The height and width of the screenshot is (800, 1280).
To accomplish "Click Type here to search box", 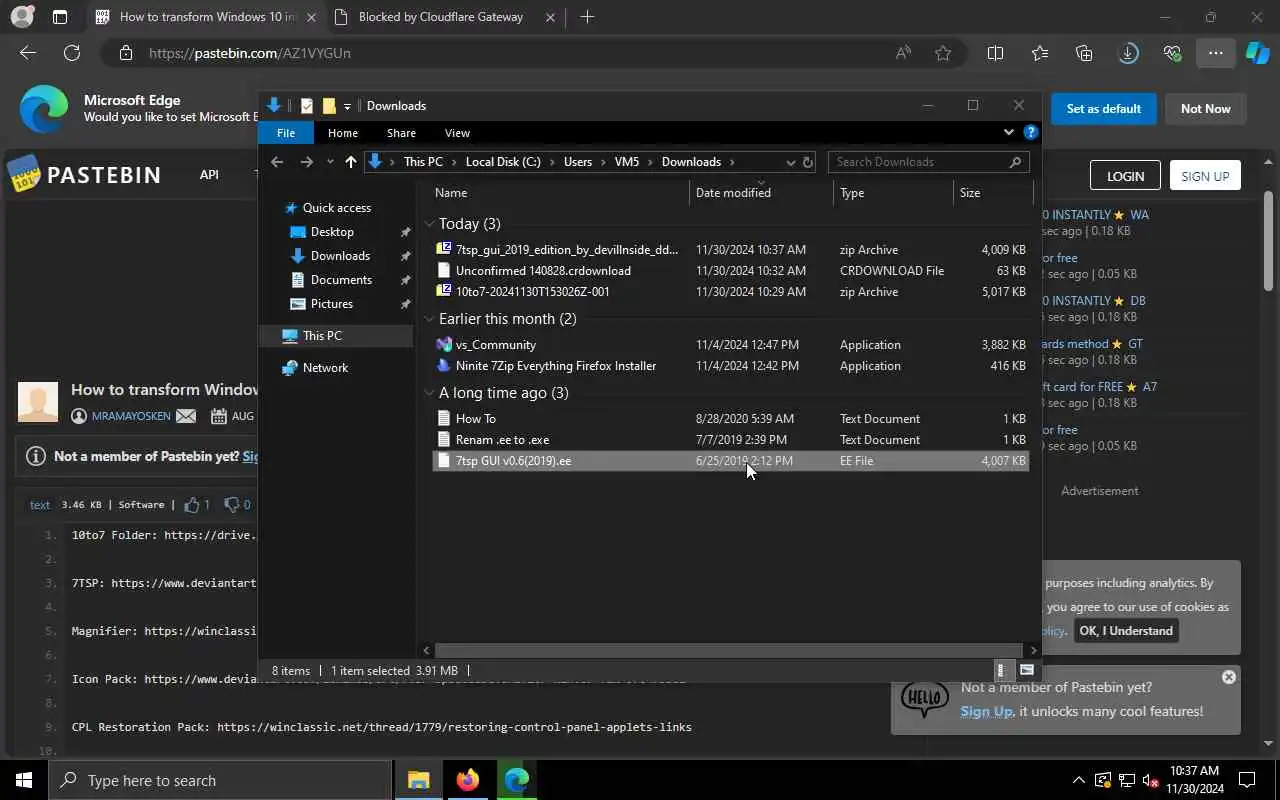I will (220, 781).
